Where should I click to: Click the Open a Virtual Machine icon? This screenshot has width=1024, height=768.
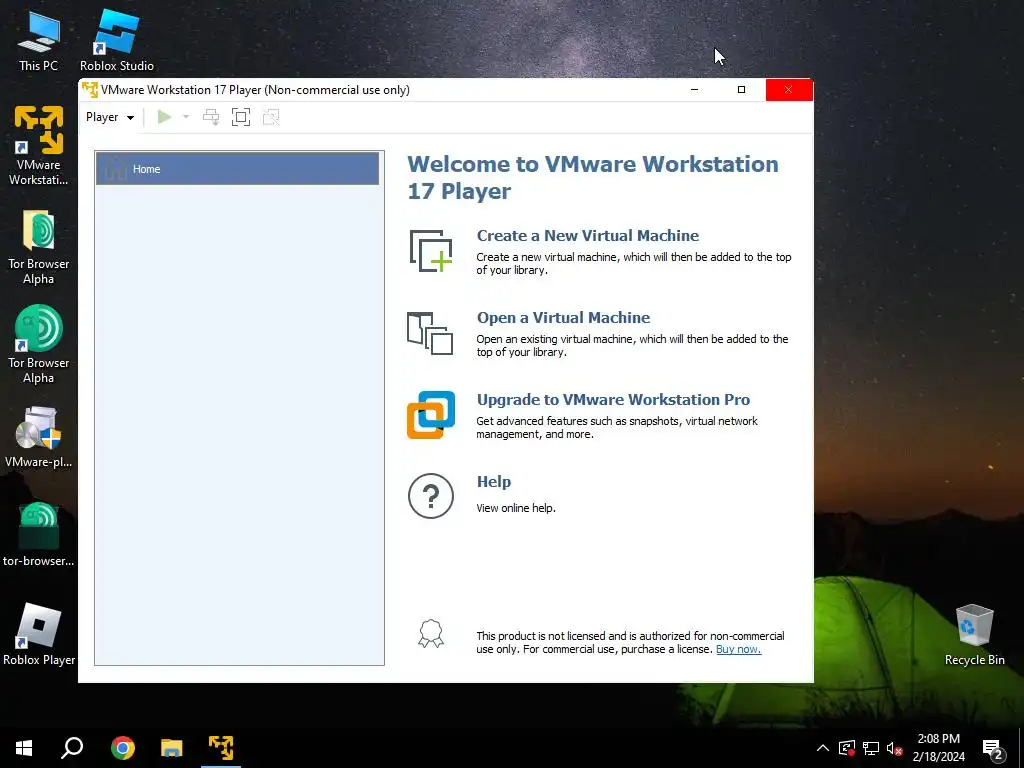(x=430, y=333)
